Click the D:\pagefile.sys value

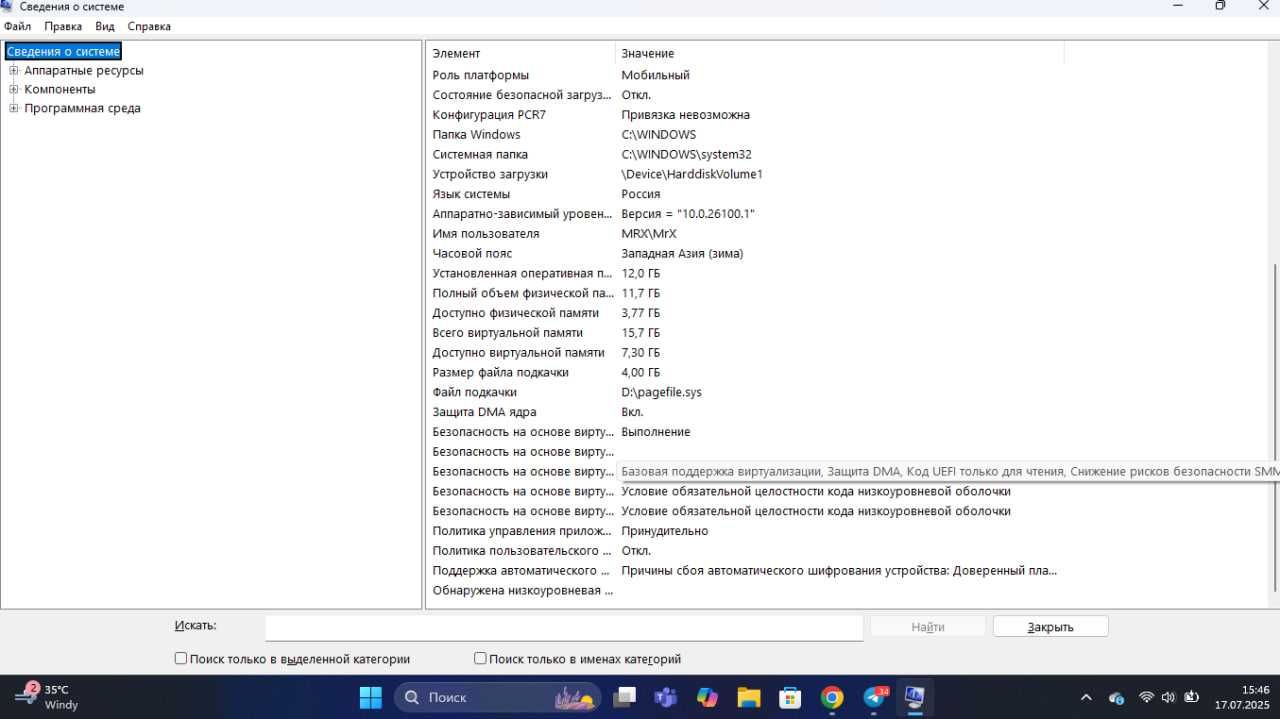(x=661, y=392)
